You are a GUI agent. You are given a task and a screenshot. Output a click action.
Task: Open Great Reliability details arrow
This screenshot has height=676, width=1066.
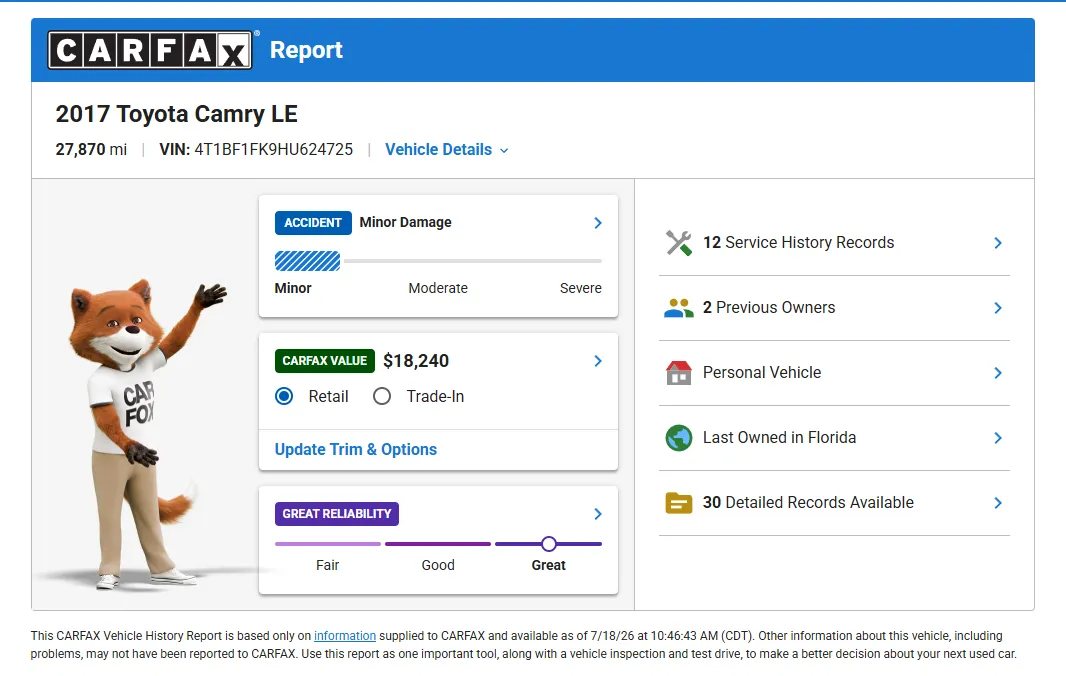[x=598, y=514]
